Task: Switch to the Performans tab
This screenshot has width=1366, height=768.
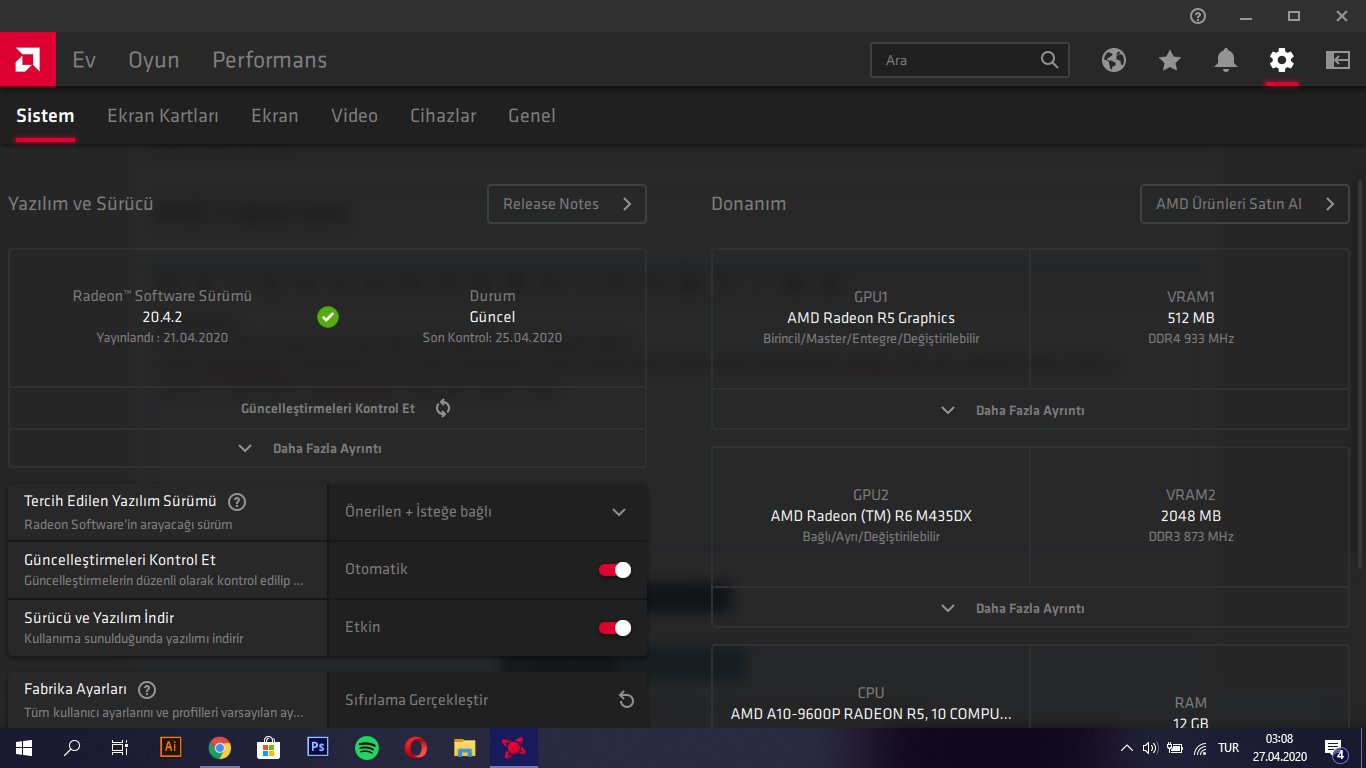Action: tap(270, 60)
